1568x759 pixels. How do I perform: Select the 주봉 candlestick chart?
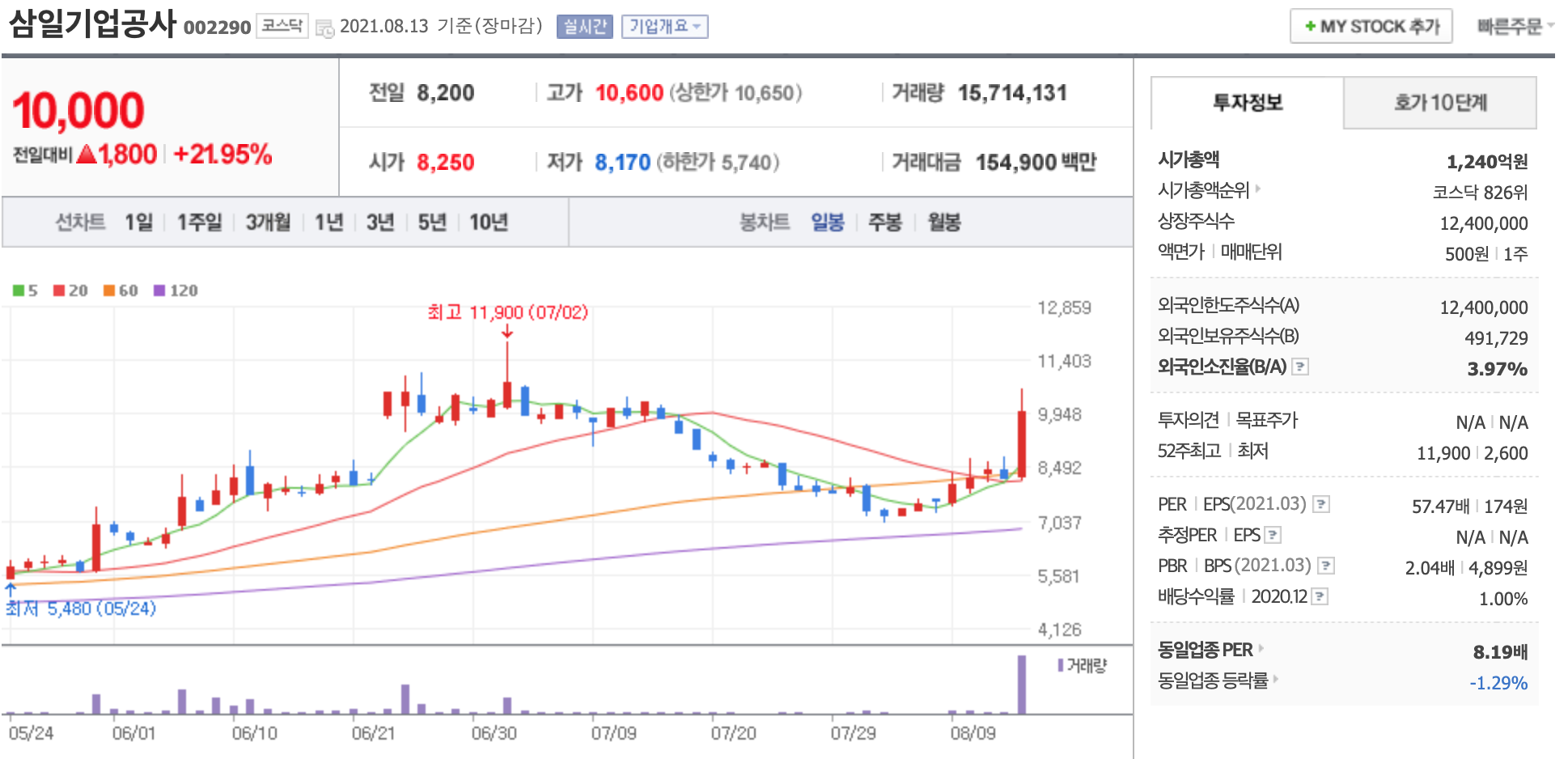click(x=885, y=222)
